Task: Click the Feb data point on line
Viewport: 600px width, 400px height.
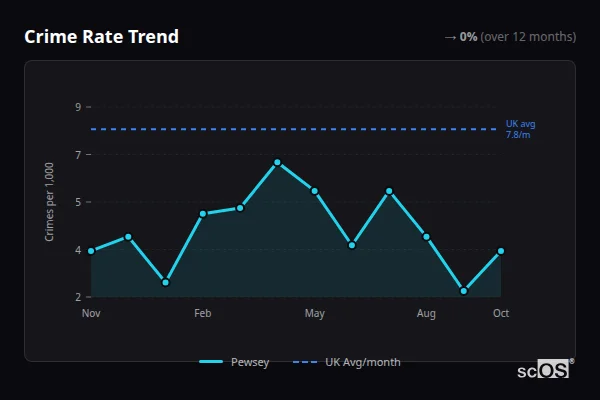Action: point(203,214)
